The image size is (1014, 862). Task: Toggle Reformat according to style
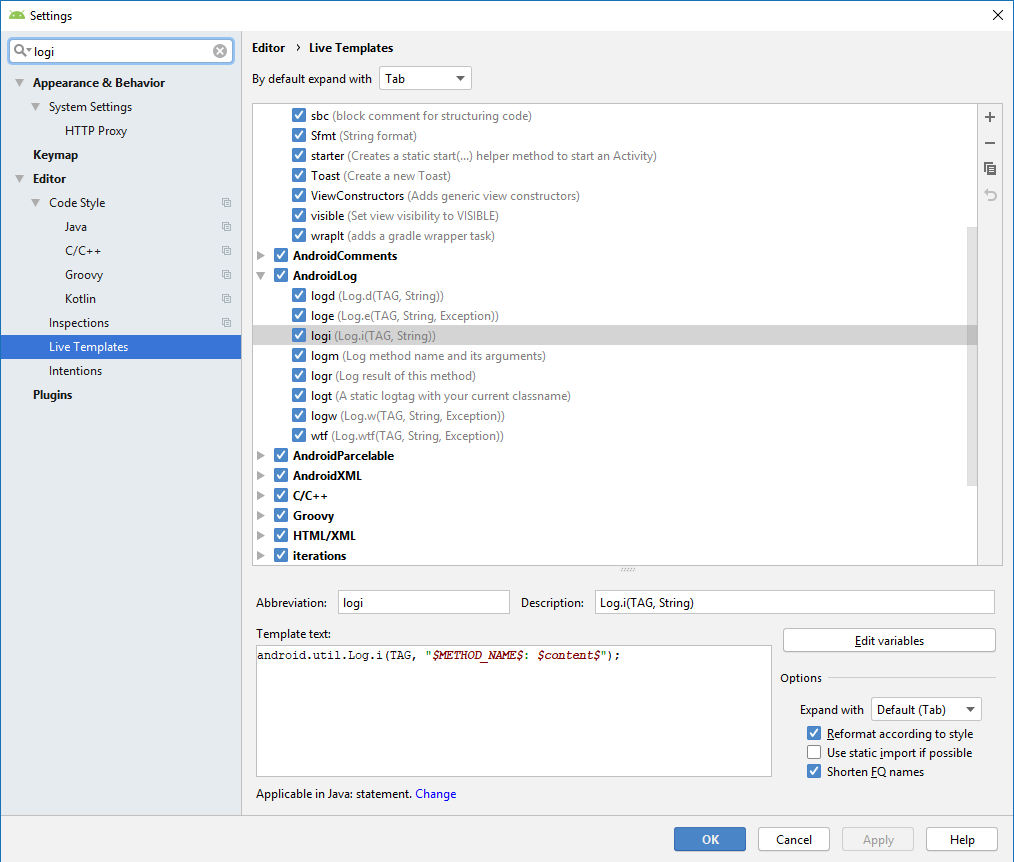click(814, 733)
